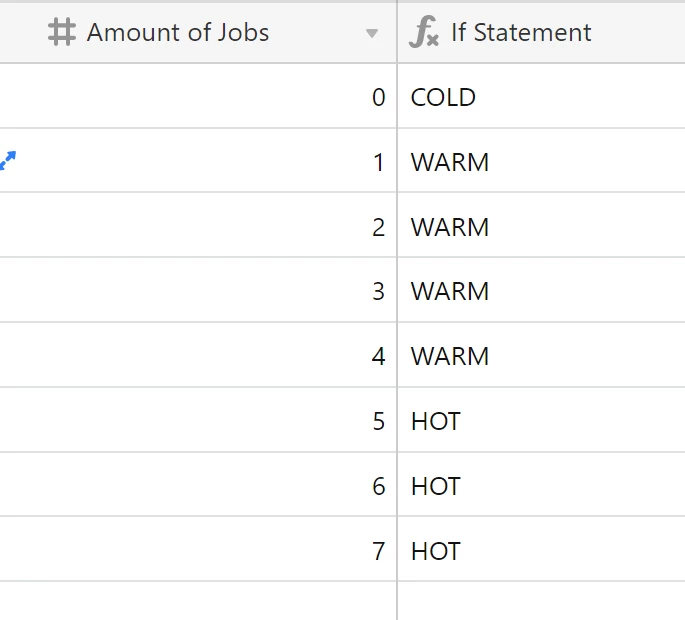Image resolution: width=685 pixels, height=620 pixels.
Task: Click the blue expand record arrow icon
Action: pyautogui.click(x=8, y=160)
